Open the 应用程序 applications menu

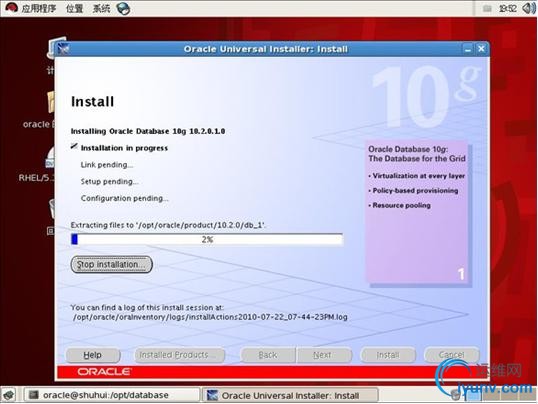[39, 8]
